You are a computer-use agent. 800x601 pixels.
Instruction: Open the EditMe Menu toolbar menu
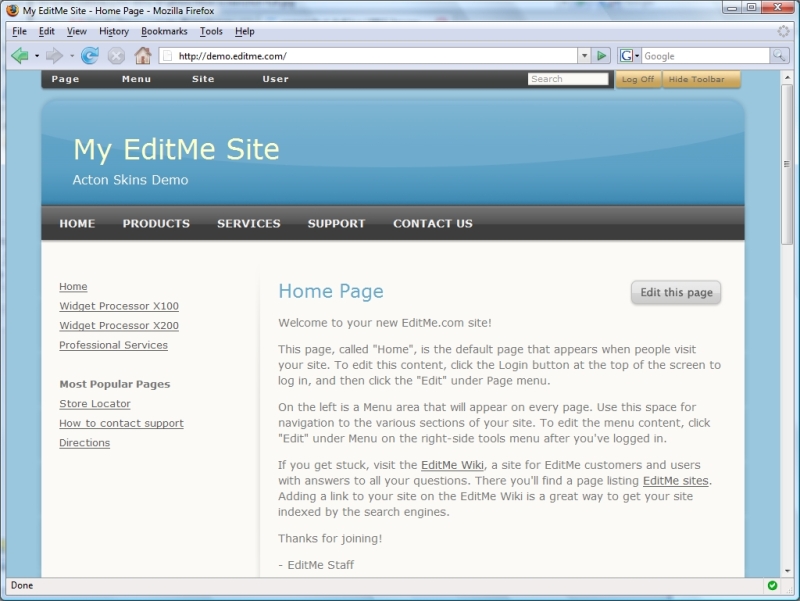click(136, 79)
